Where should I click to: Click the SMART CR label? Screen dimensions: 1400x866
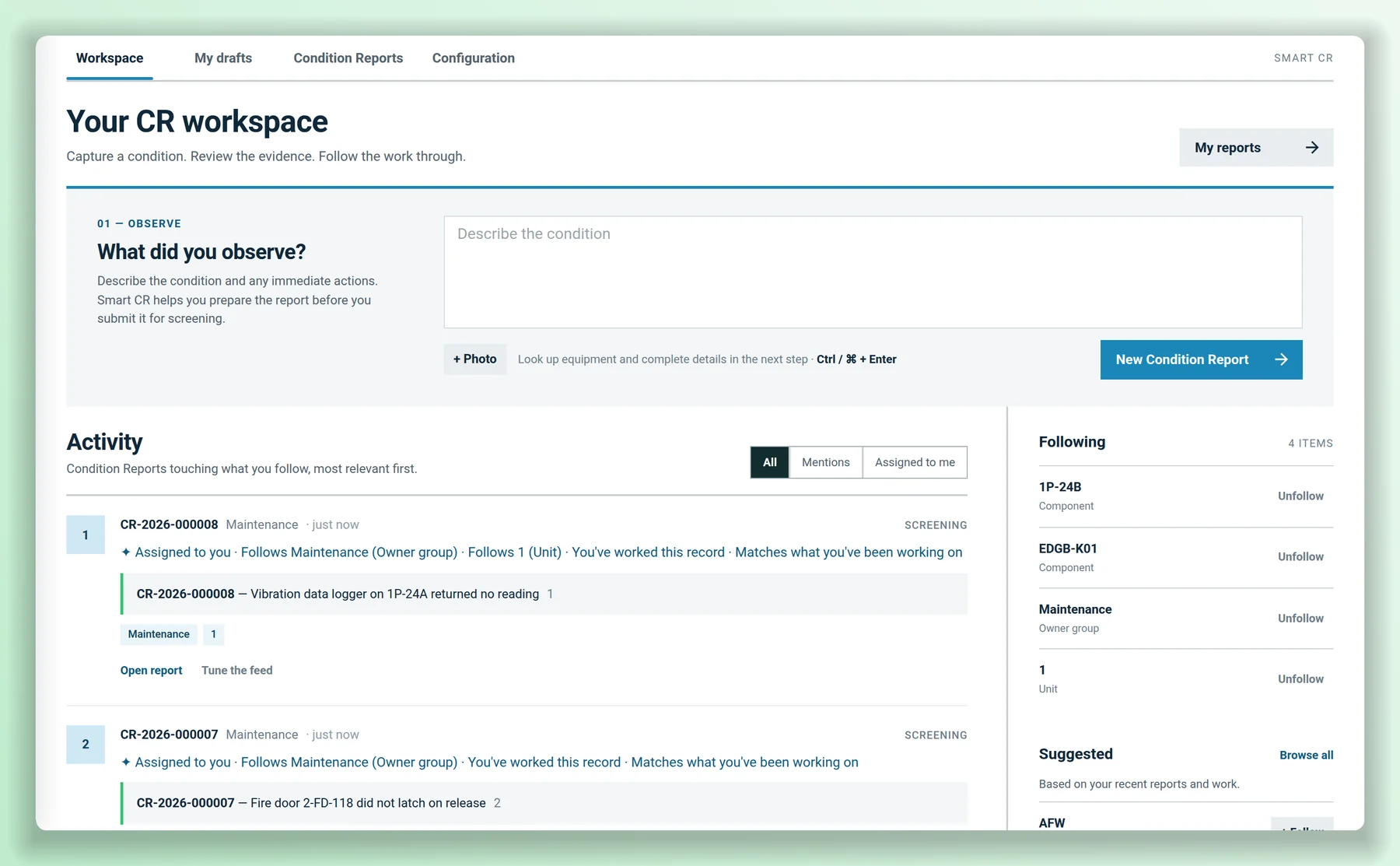tap(1304, 58)
